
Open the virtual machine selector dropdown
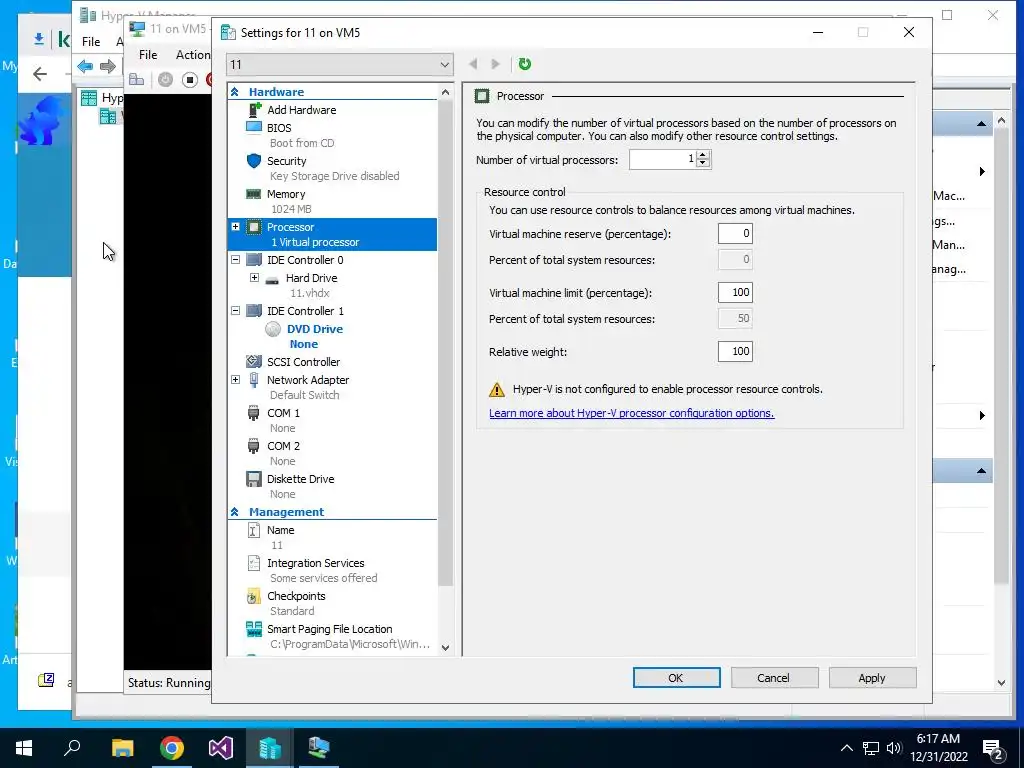(445, 65)
